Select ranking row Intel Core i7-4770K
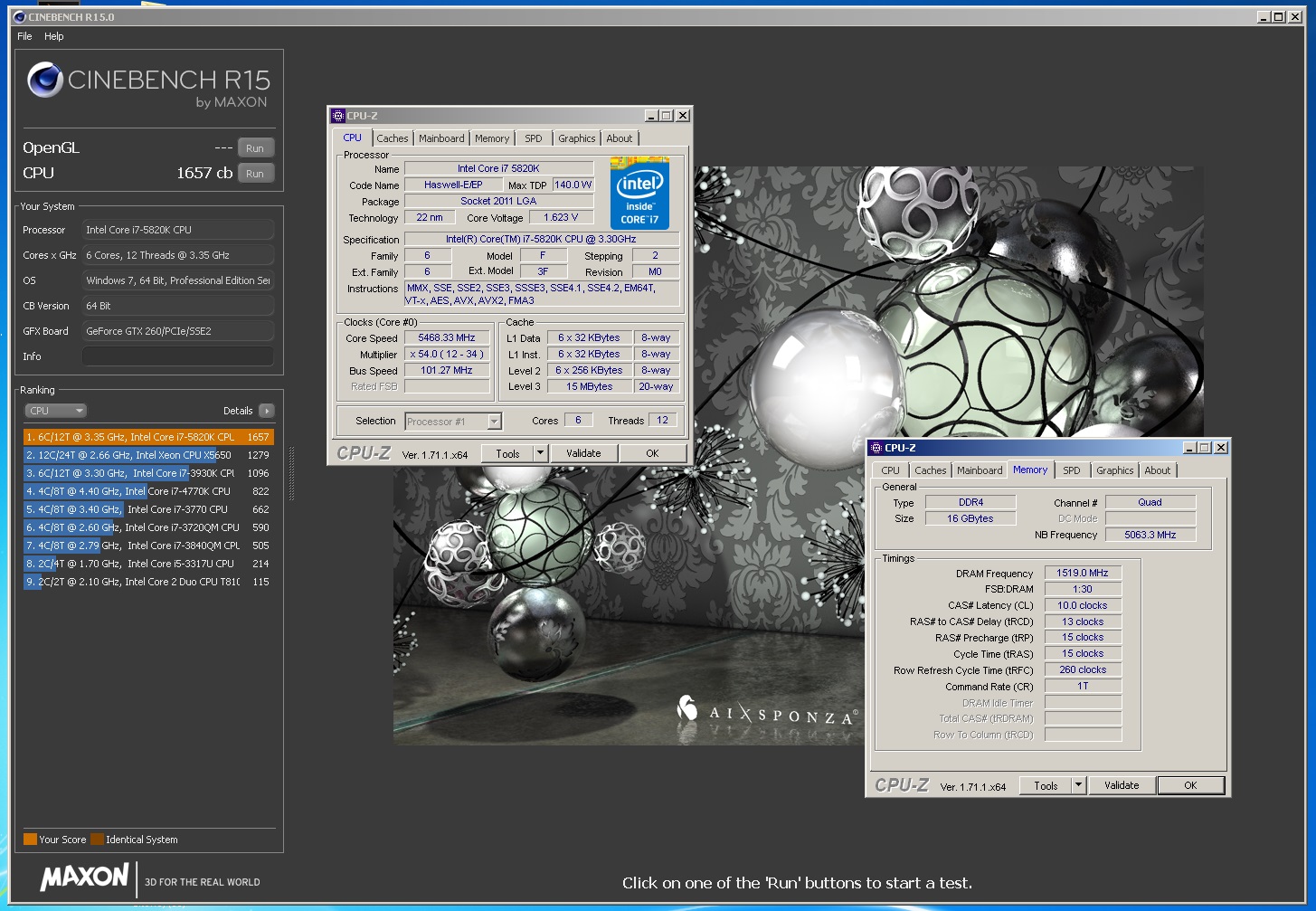The height and width of the screenshot is (911, 1316). (148, 491)
